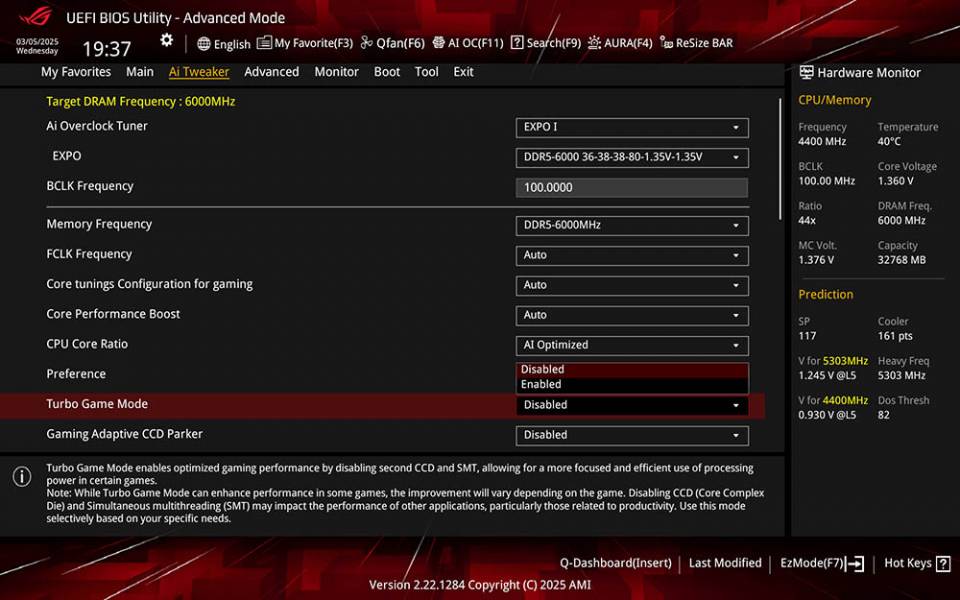Click the settings list vertical scrollbar

coord(780,159)
